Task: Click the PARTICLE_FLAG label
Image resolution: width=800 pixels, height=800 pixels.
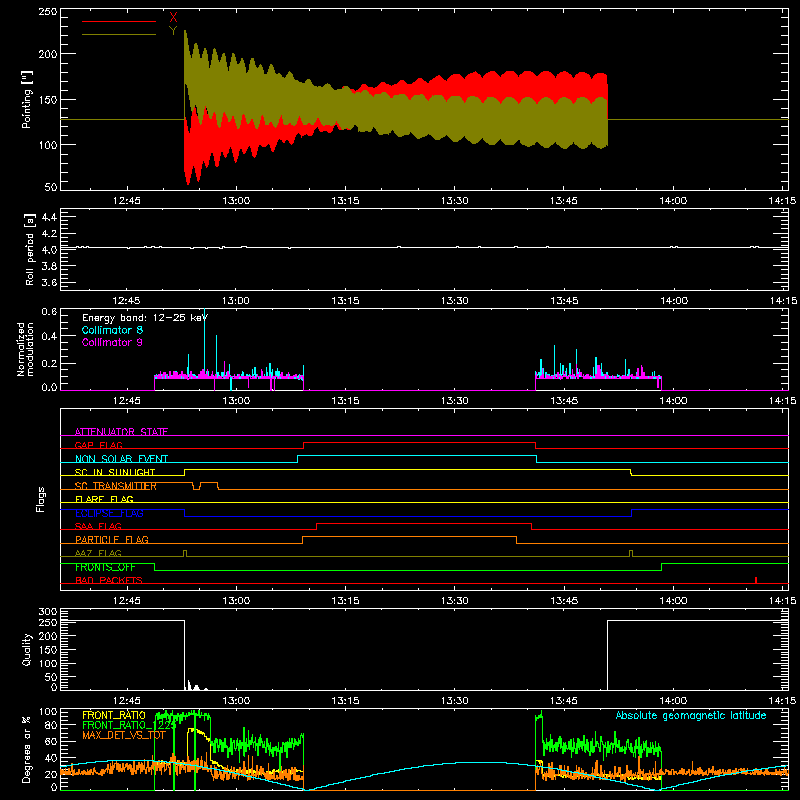Action: tap(112, 539)
